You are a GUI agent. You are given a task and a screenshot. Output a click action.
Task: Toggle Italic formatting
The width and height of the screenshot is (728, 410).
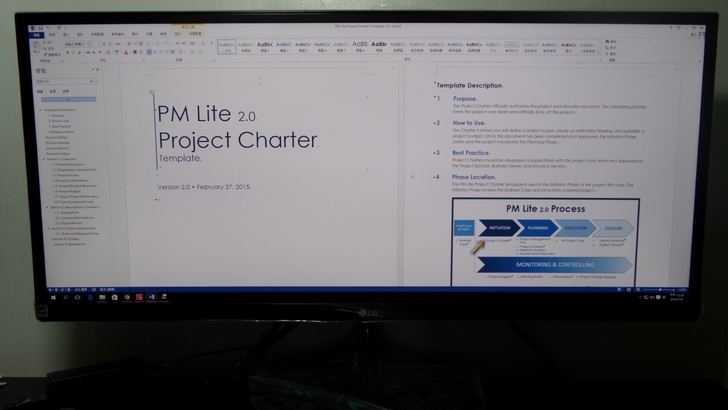click(x=74, y=52)
